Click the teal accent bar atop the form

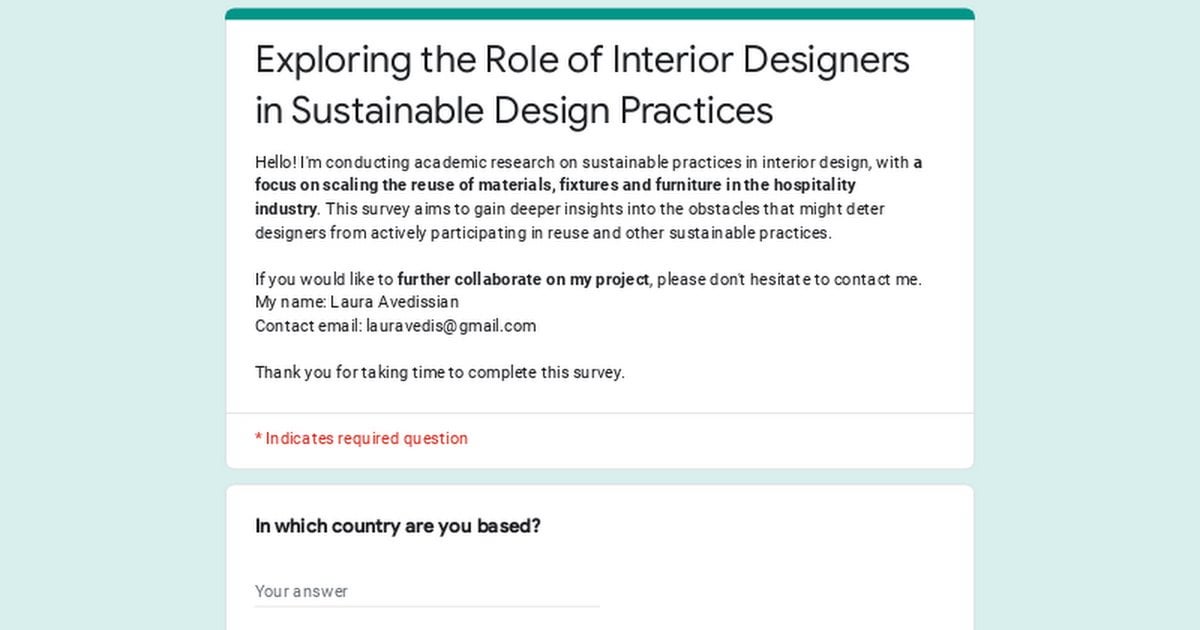[x=600, y=14]
